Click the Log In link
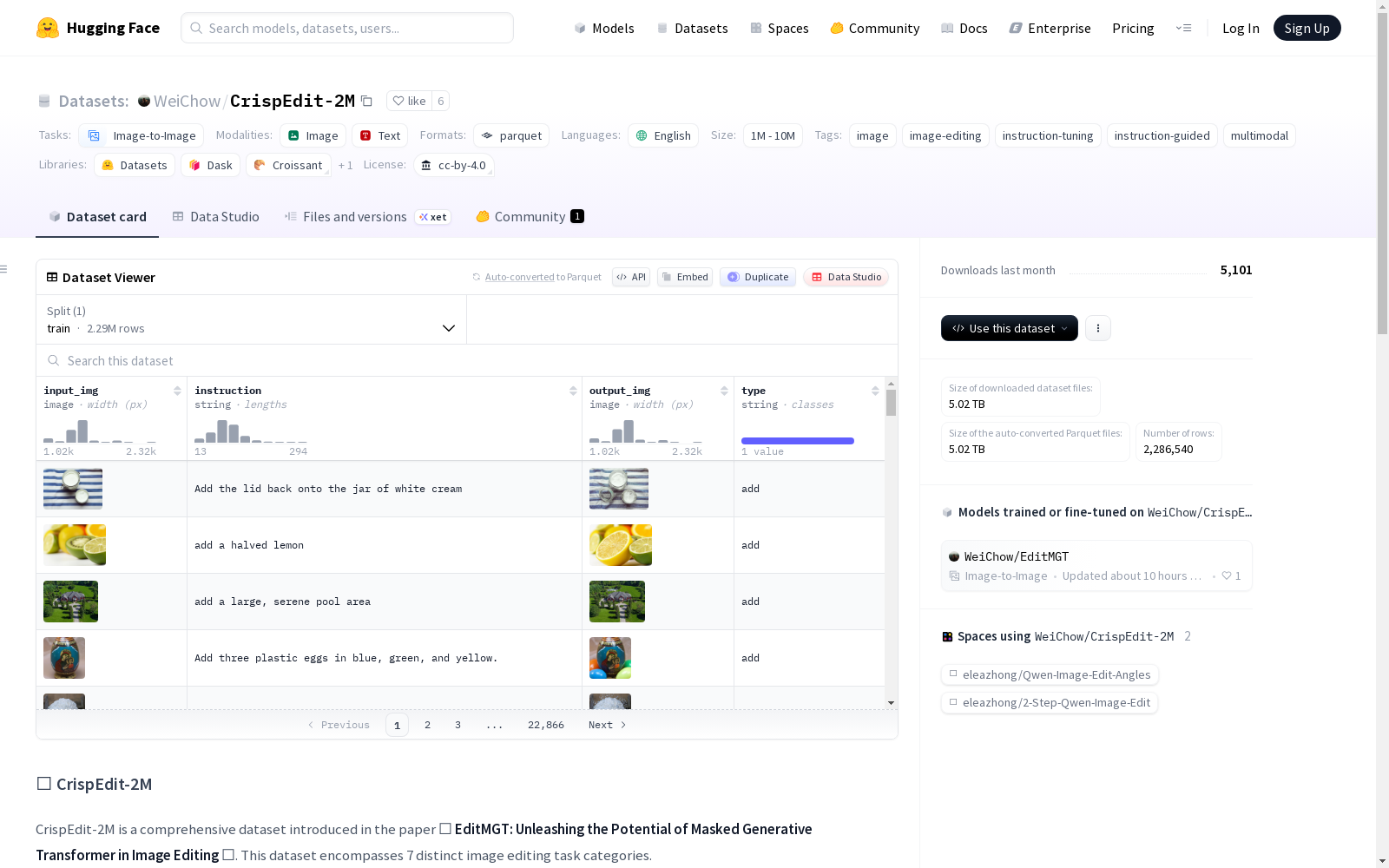The image size is (1389, 868). tap(1241, 28)
